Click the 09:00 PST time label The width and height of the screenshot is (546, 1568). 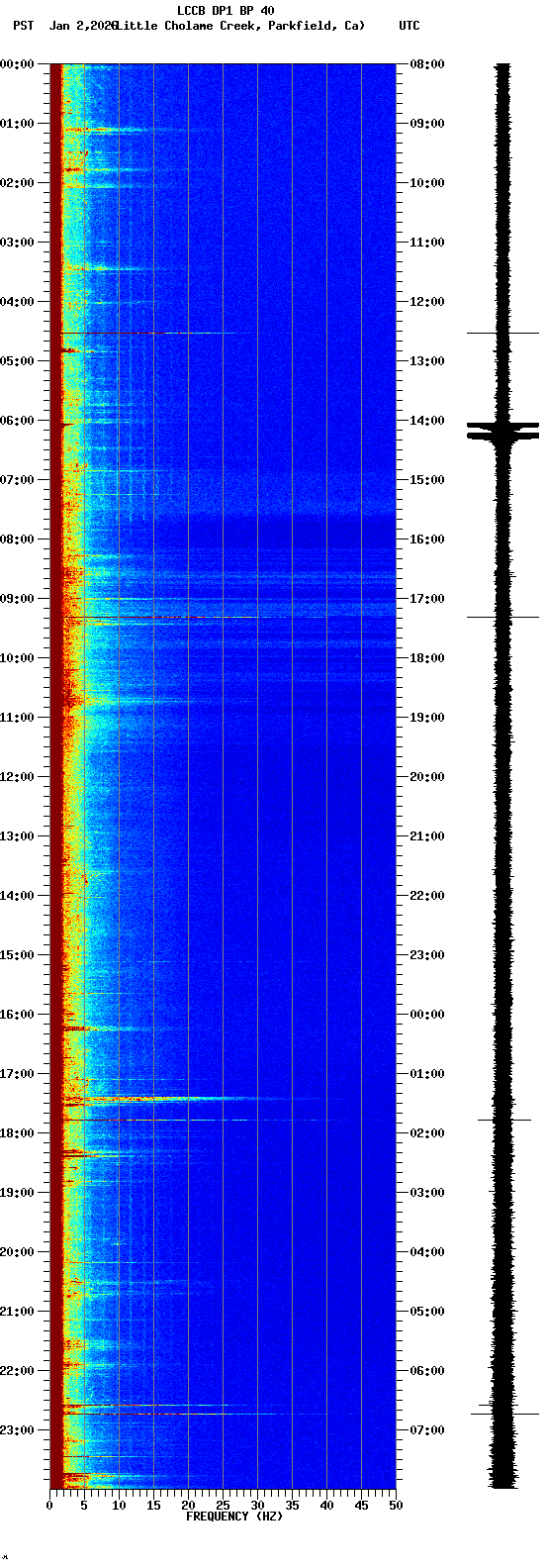[x=17, y=599]
